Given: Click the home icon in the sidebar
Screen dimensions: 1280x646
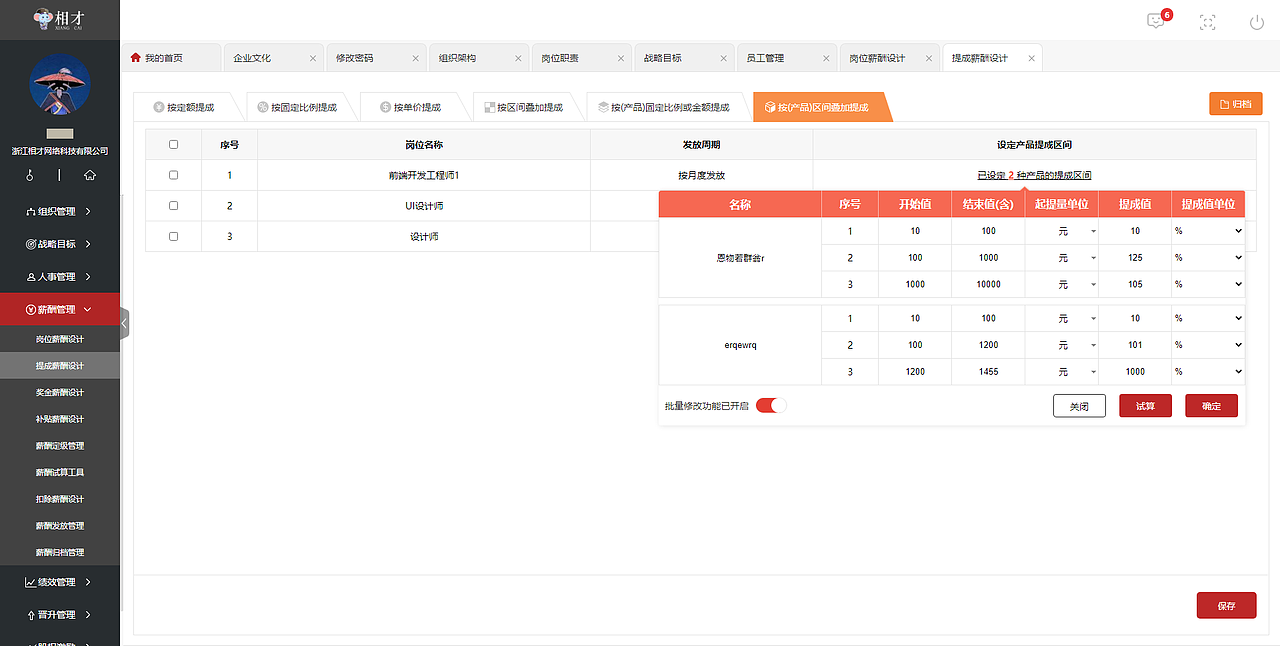Looking at the screenshot, I should pos(89,175).
